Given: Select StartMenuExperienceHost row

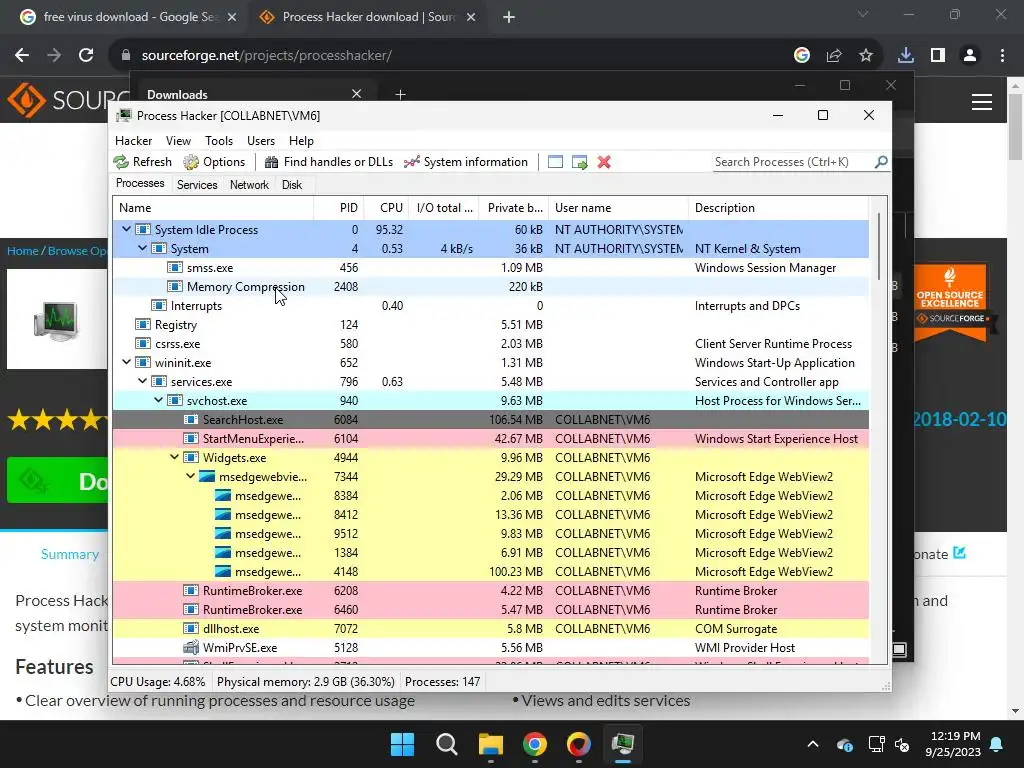Looking at the screenshot, I should (491, 438).
